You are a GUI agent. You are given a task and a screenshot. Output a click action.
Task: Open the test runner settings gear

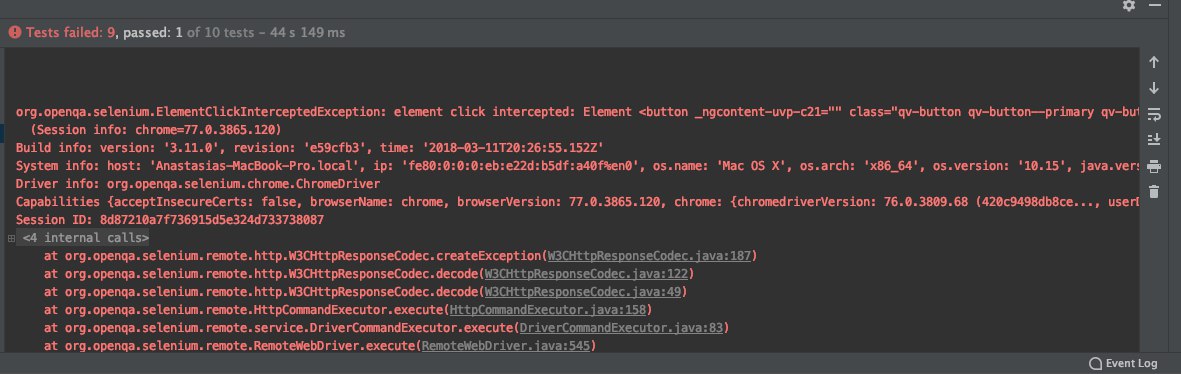click(1128, 5)
